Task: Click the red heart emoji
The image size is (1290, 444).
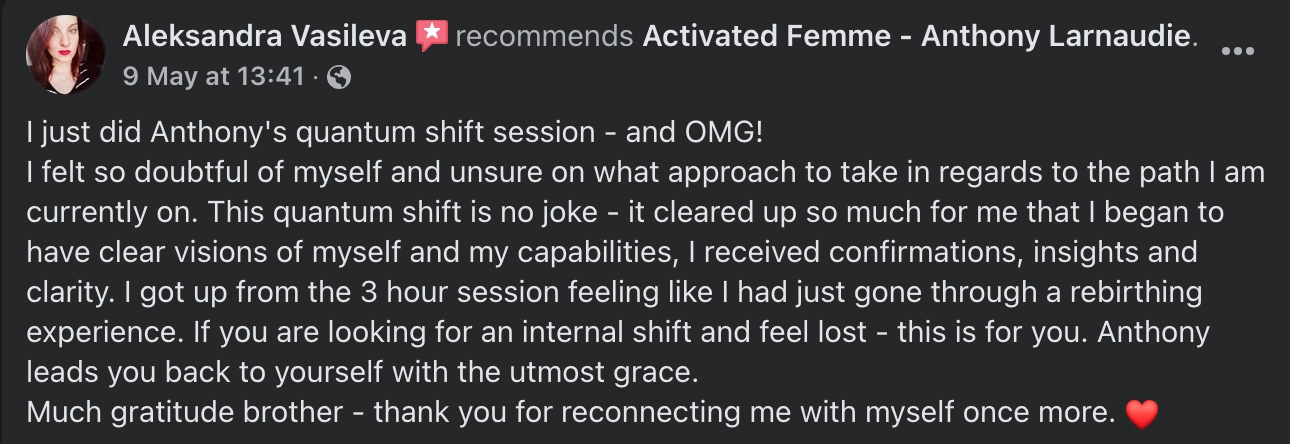Action: 1140,412
